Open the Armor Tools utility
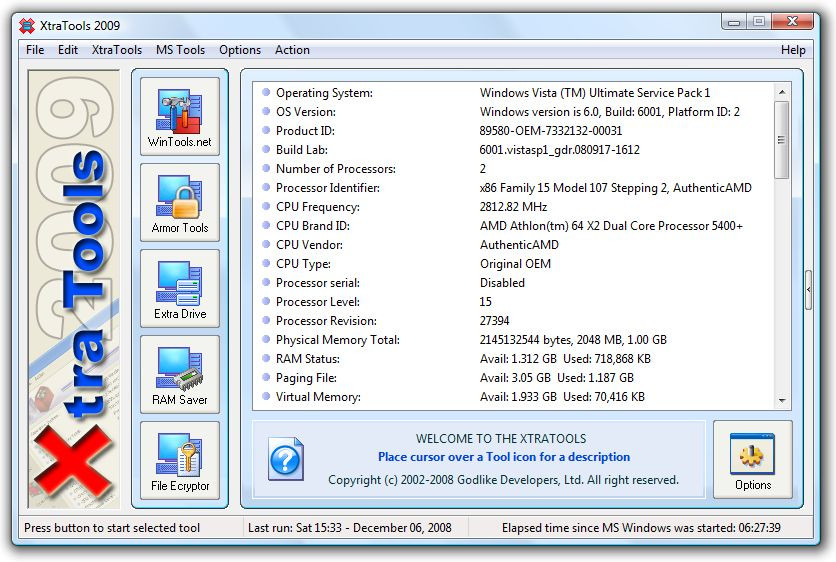Screen dimensions: 836x562 180,202
